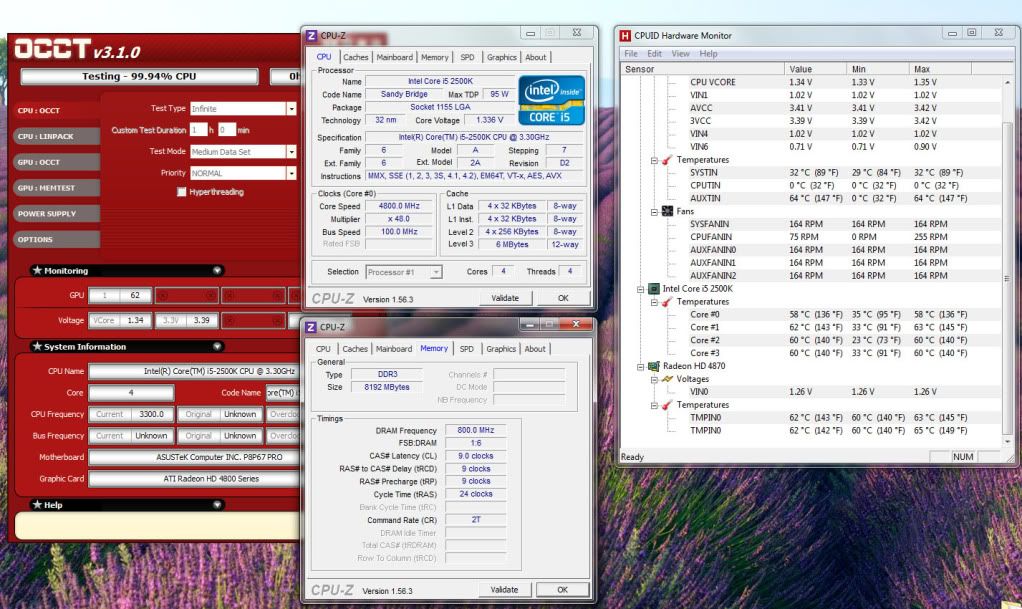The width and height of the screenshot is (1022, 609).
Task: Open the Edit menu in Hardware Monitor
Action: 654,53
